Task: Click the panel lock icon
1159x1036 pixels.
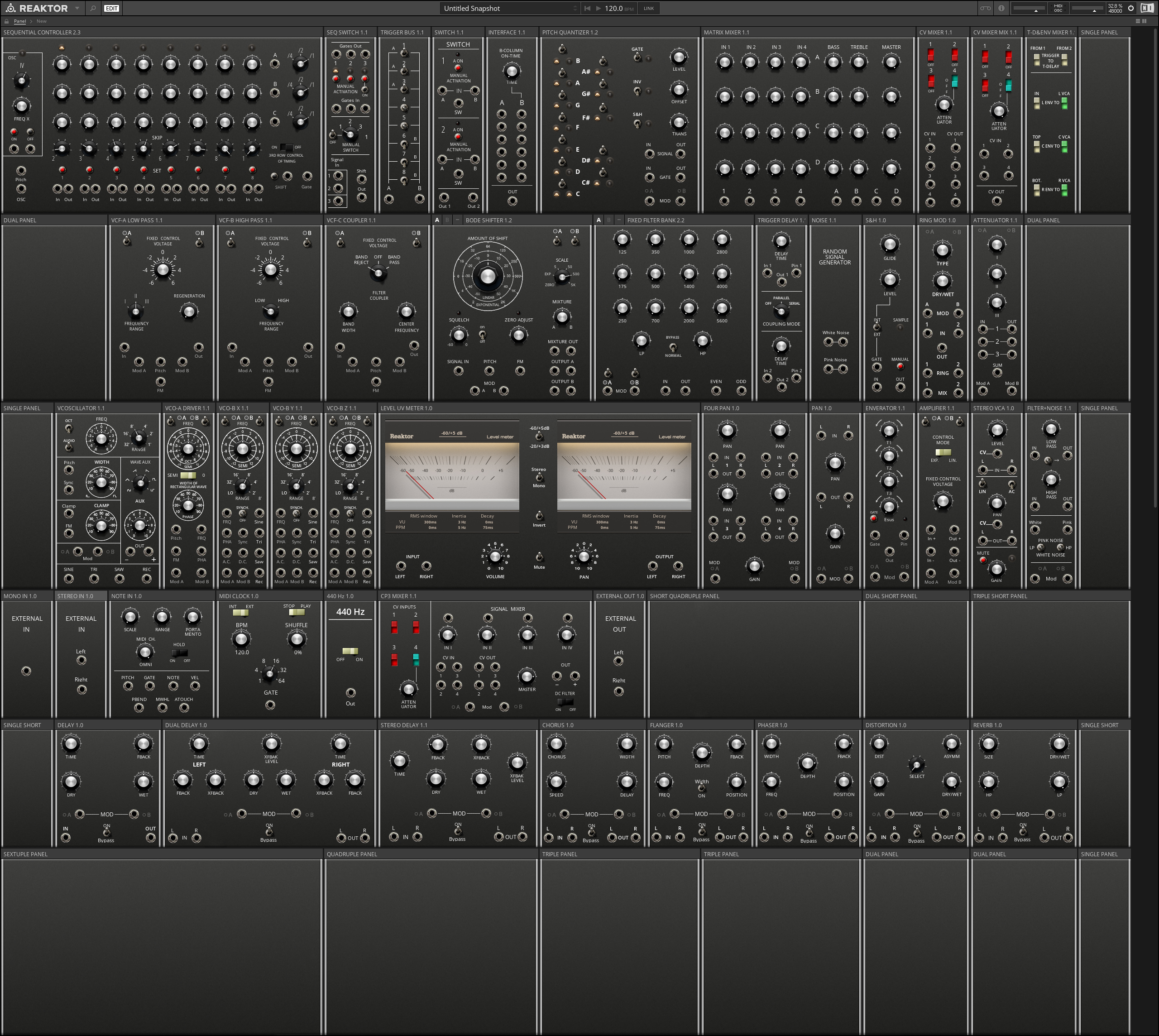Action: coord(7,21)
